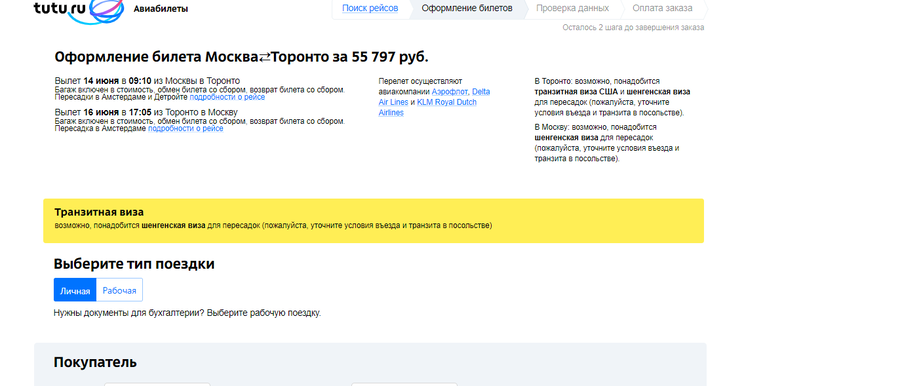Click the Выберите тип поездки heading
This screenshot has height=386, width=900.
point(134,264)
